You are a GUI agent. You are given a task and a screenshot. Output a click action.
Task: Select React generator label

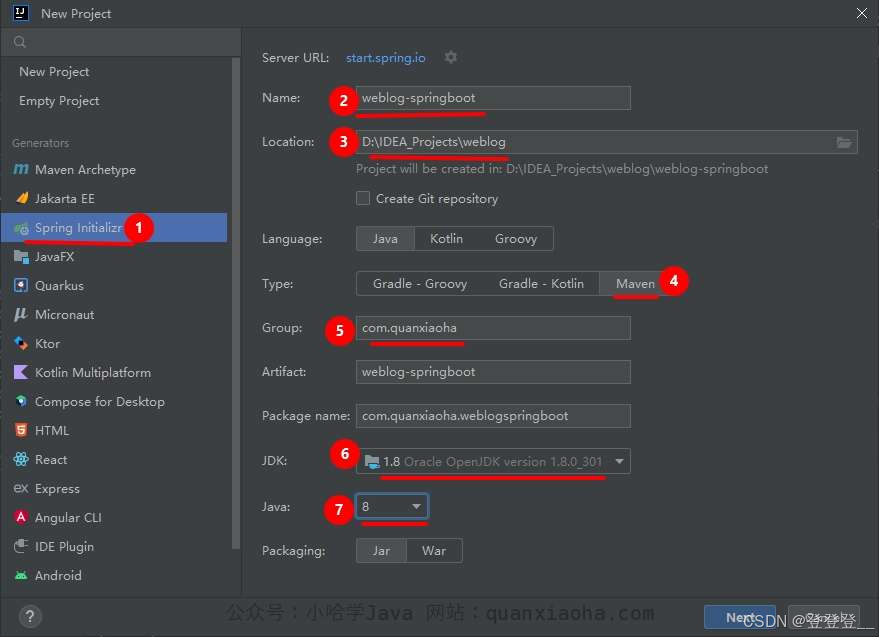[51, 459]
